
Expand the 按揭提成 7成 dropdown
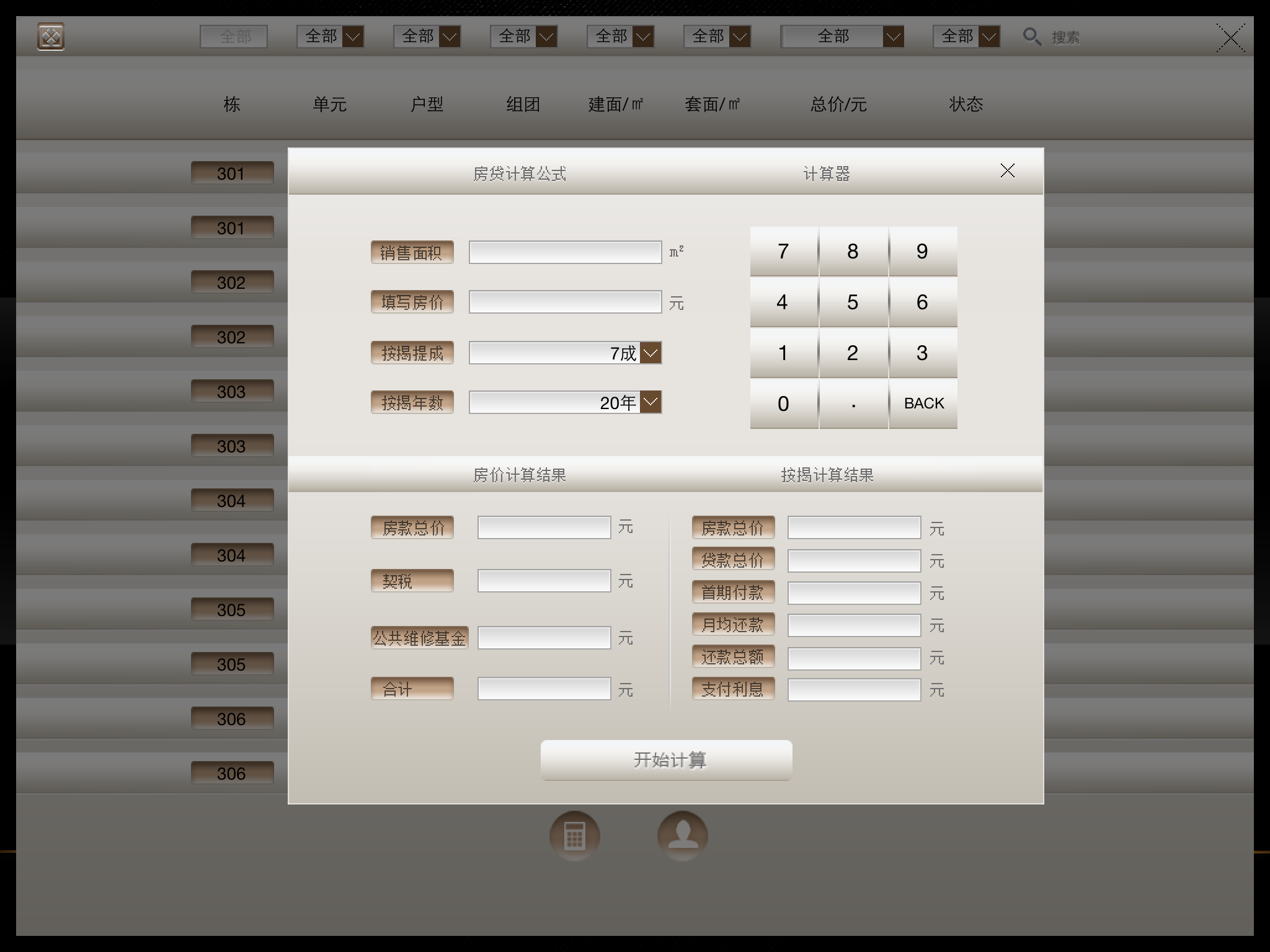[x=651, y=353]
